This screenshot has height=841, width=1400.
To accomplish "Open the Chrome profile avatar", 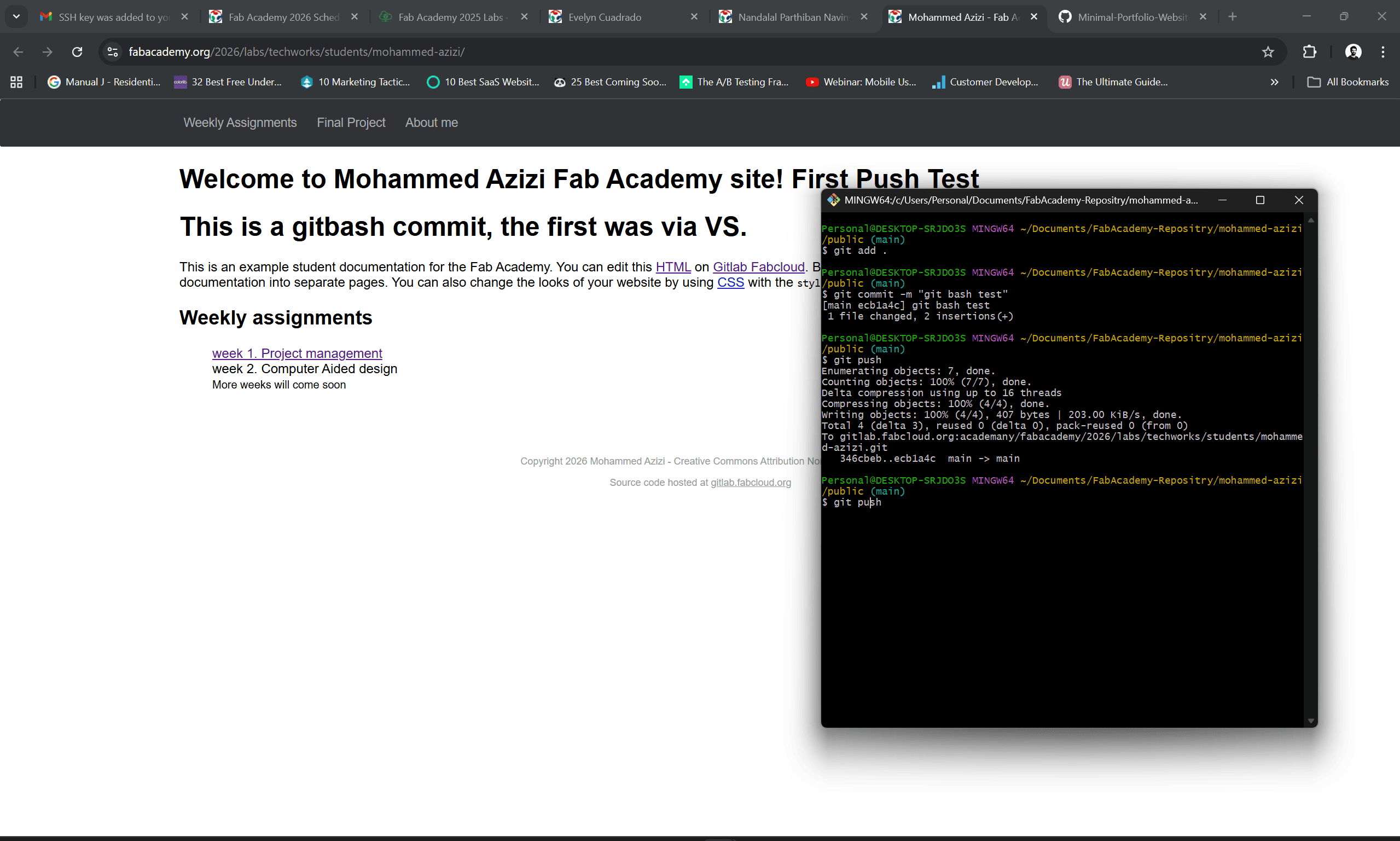I will tap(1353, 51).
